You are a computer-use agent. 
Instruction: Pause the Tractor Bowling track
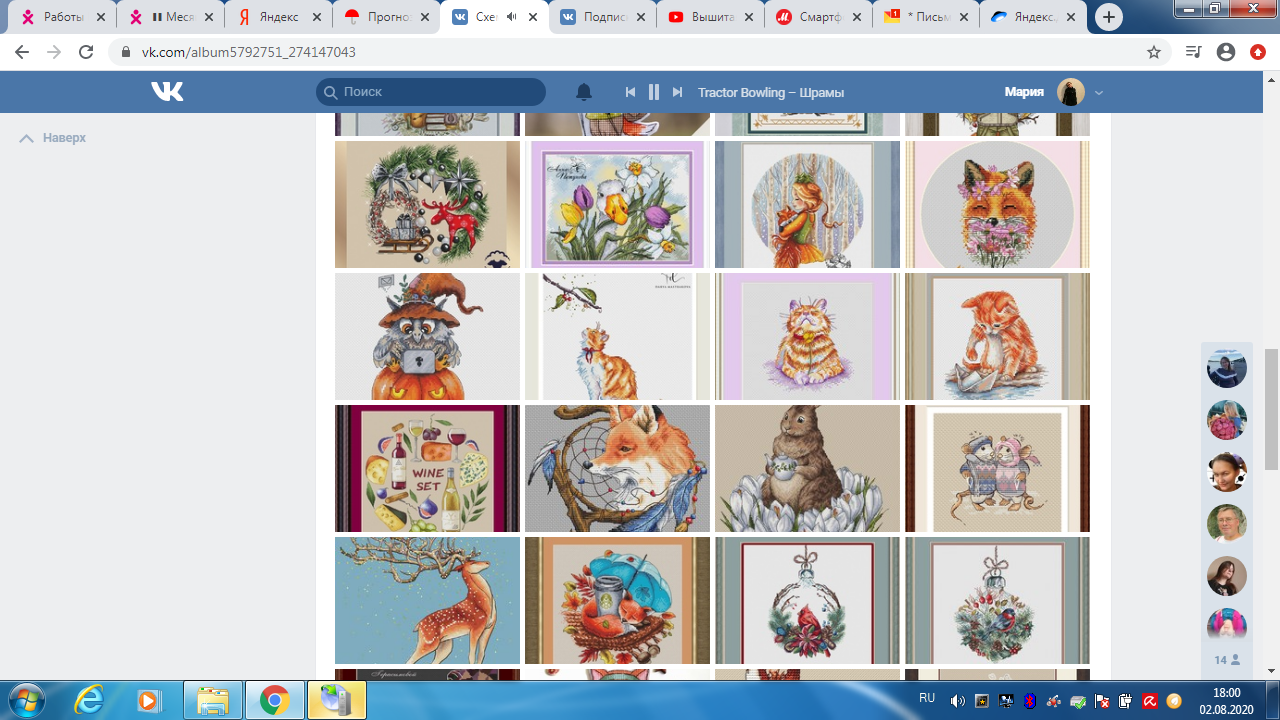pyautogui.click(x=654, y=92)
